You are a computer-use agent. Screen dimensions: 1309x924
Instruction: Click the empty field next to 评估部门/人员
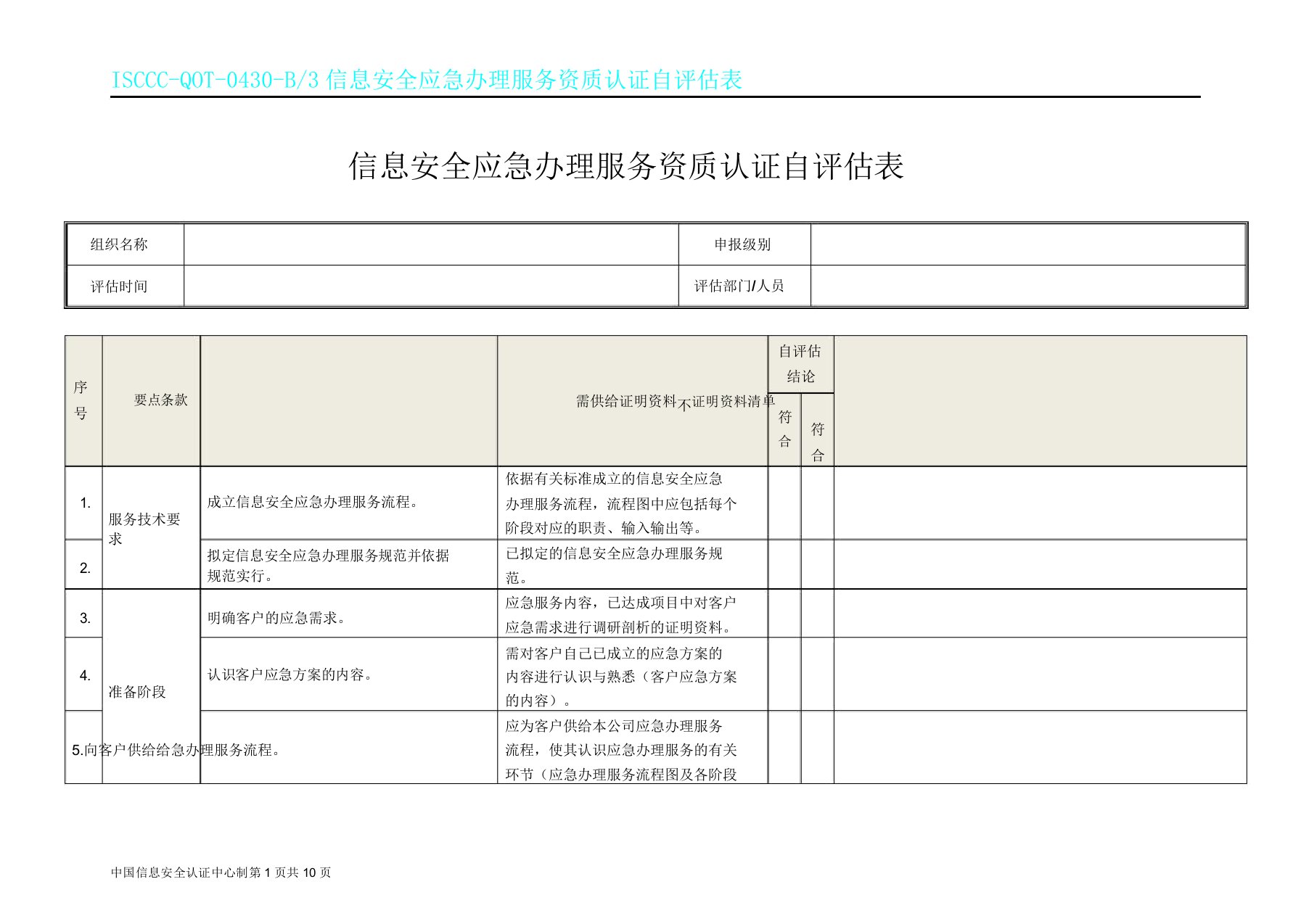1027,286
